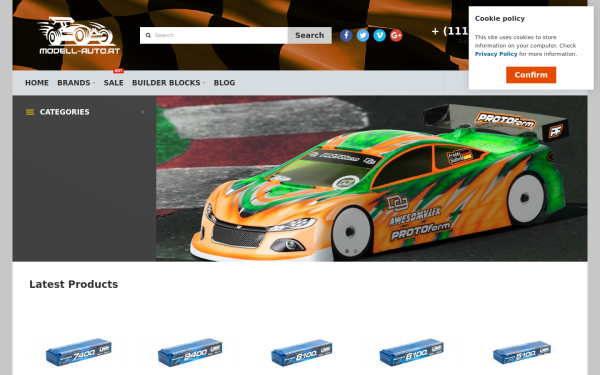Image resolution: width=600 pixels, height=375 pixels.
Task: Open the second 8100 battery product
Action: (x=412, y=352)
